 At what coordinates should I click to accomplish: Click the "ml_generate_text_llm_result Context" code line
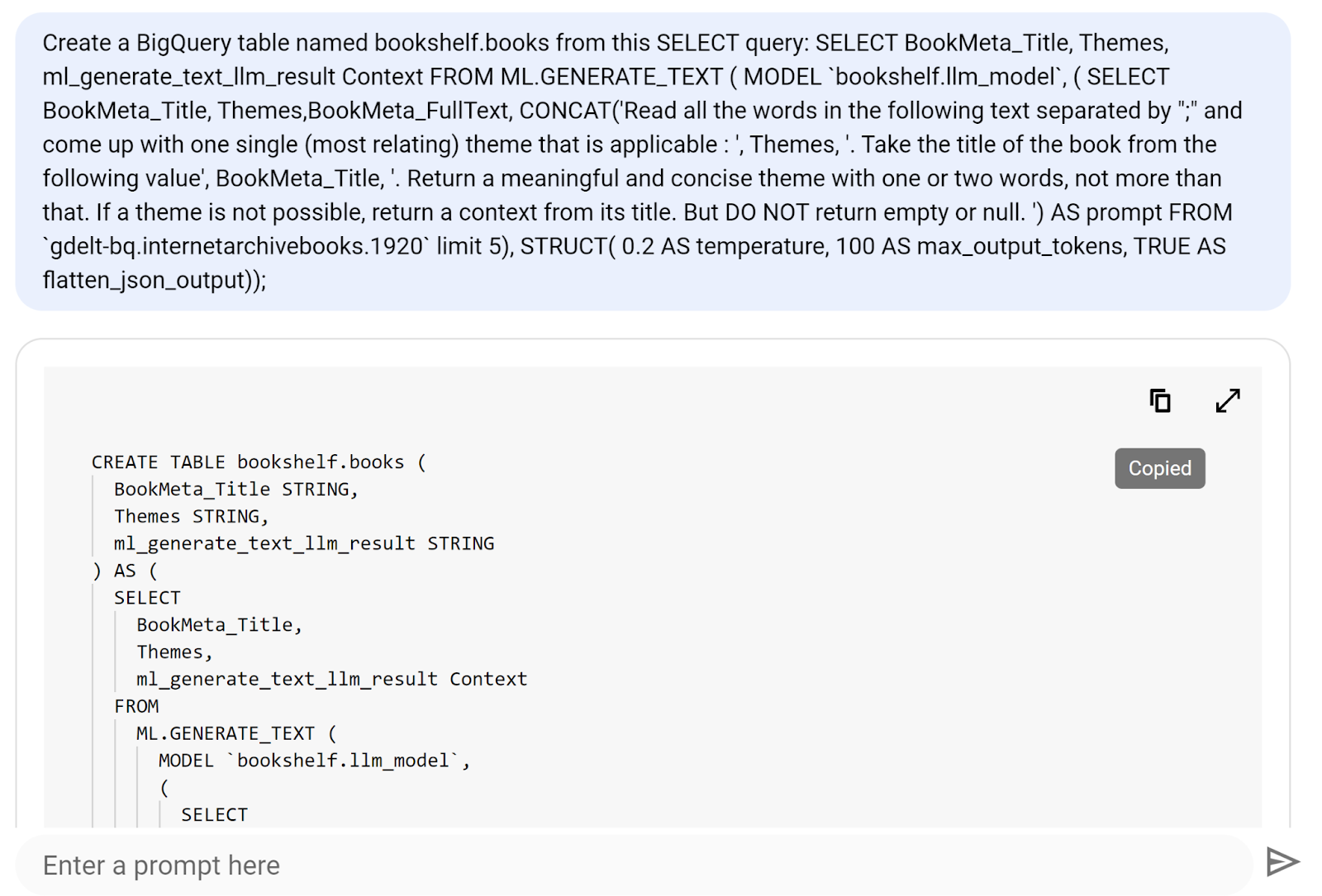coord(331,679)
